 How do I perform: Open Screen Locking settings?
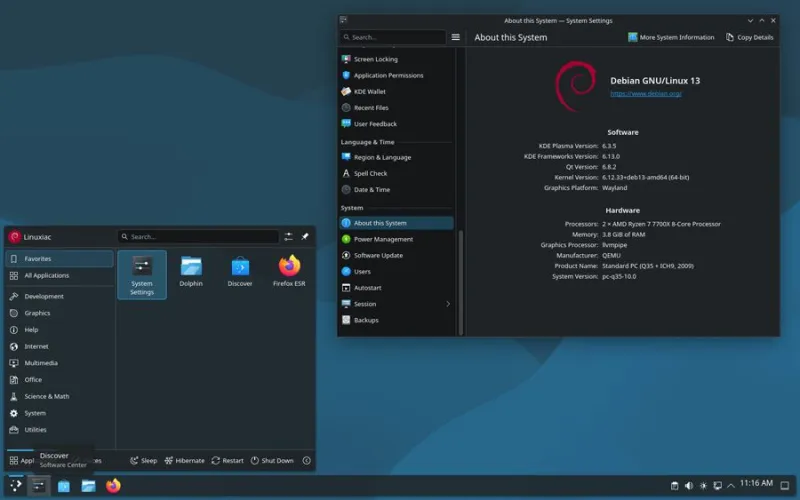click(x=396, y=59)
